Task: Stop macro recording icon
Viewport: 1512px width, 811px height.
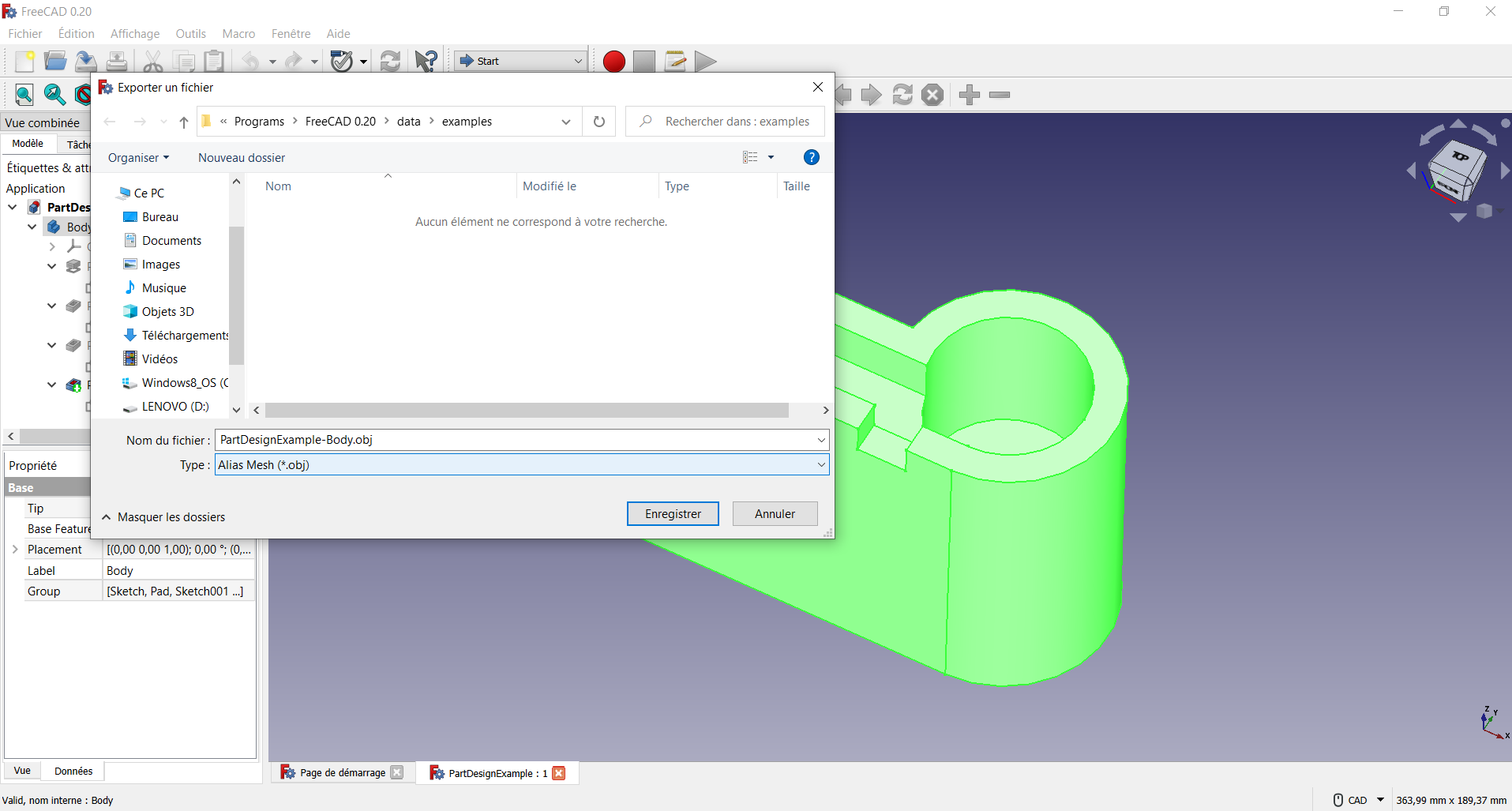Action: coord(643,61)
